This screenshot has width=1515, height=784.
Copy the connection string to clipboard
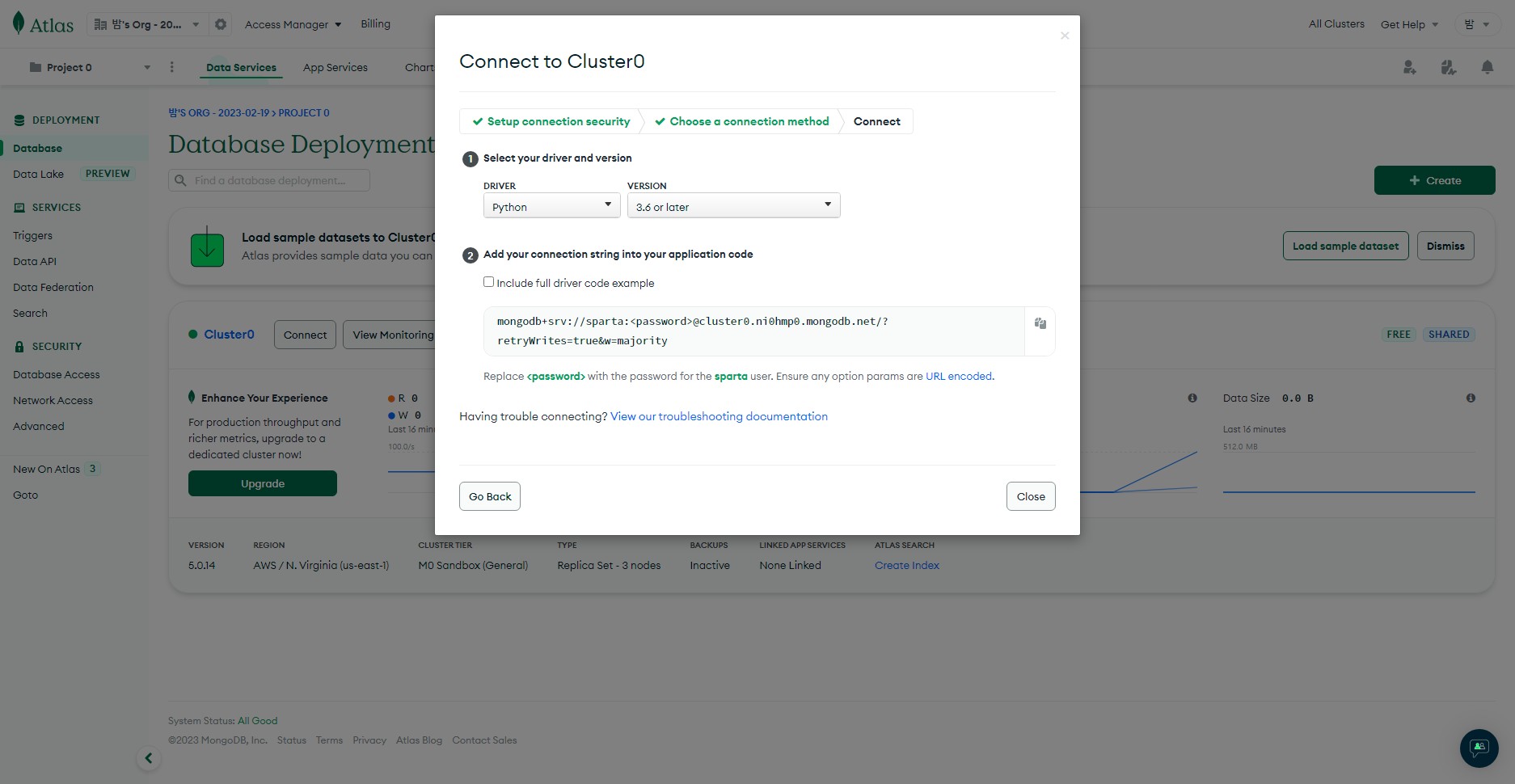(x=1040, y=323)
